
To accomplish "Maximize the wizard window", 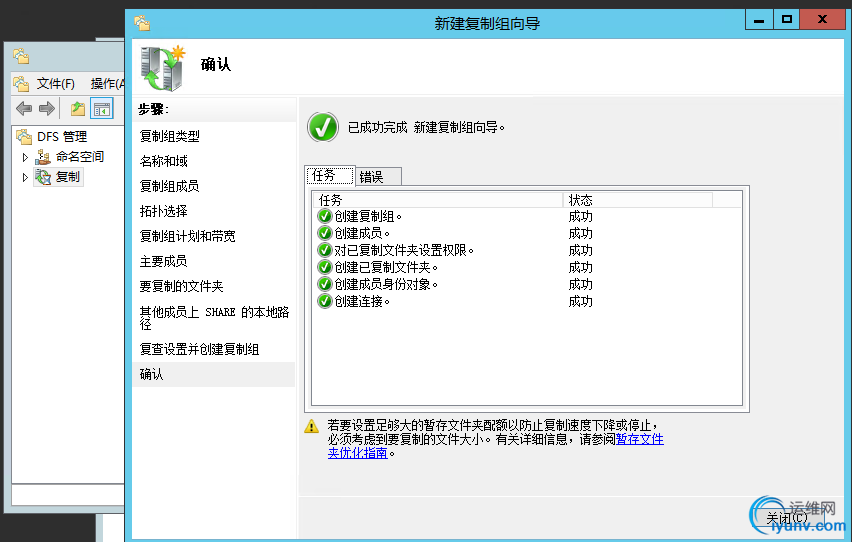I will pyautogui.click(x=786, y=20).
